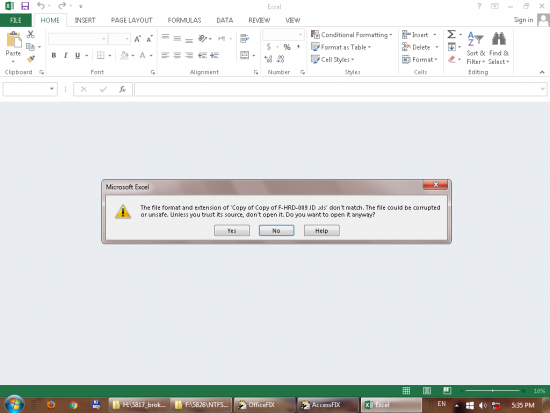The width and height of the screenshot is (550, 413).
Task: Open the Windows Start orb
Action: pyautogui.click(x=14, y=404)
